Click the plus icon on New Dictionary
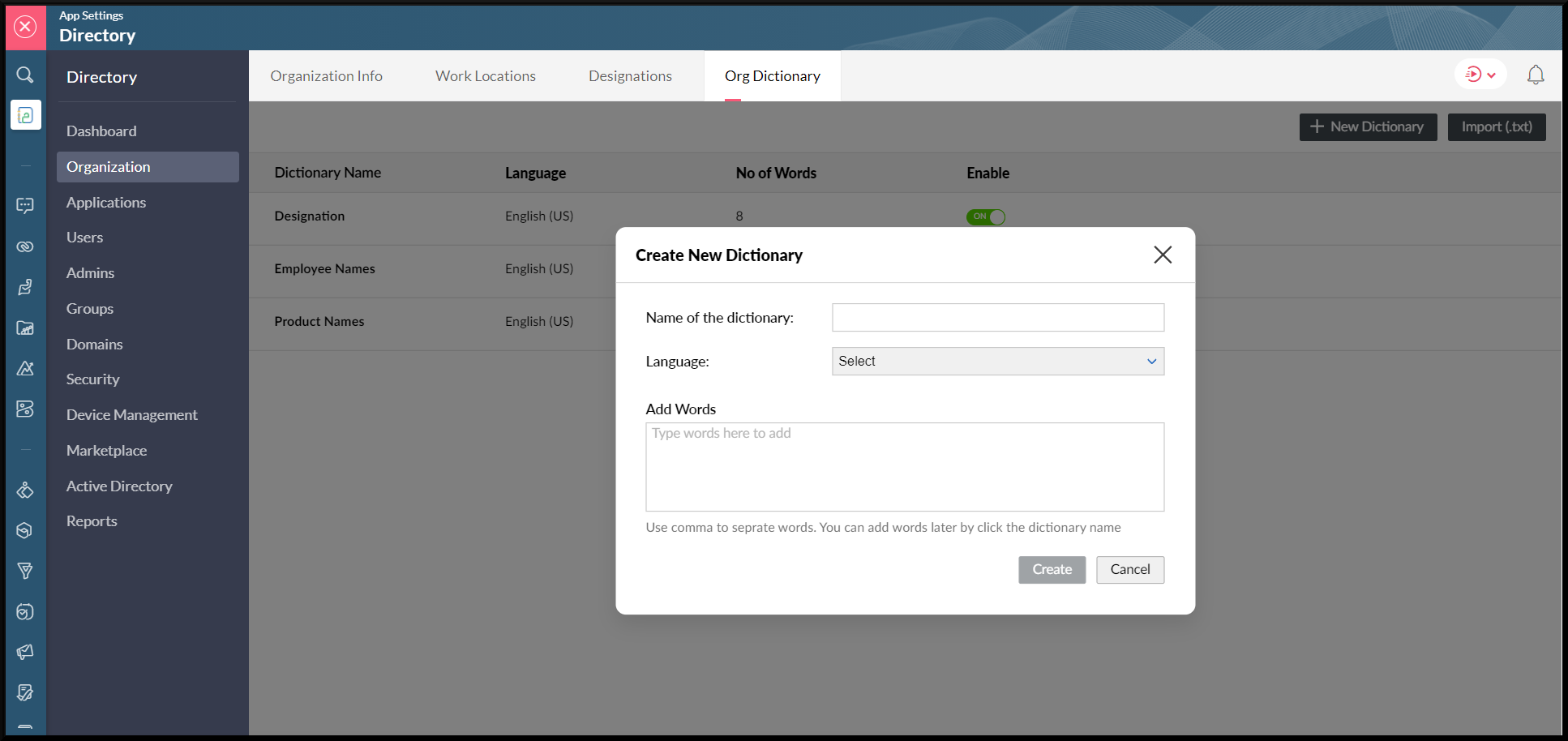Screen dimensions: 1568x741 1317,126
